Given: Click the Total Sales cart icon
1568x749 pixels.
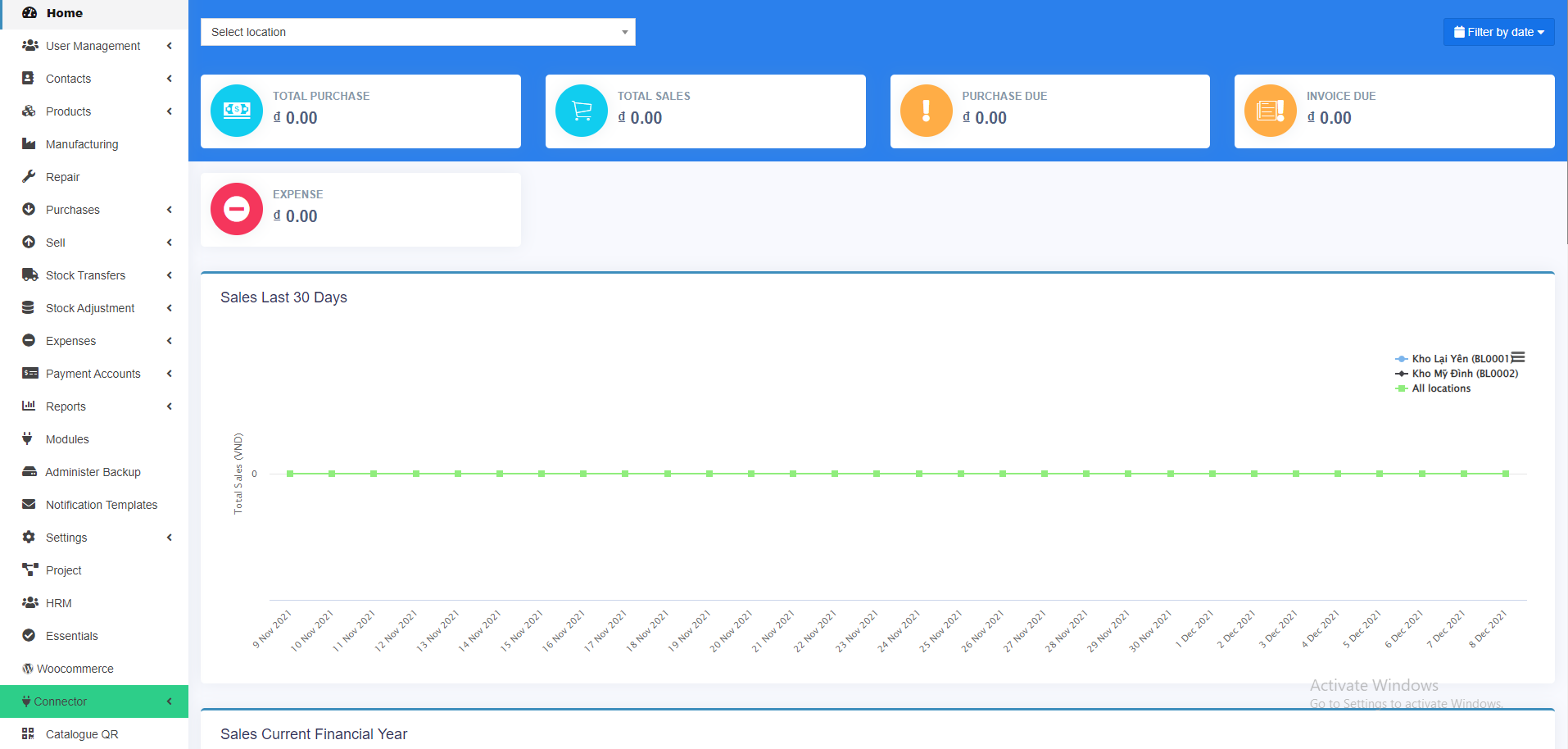Looking at the screenshot, I should coord(582,111).
